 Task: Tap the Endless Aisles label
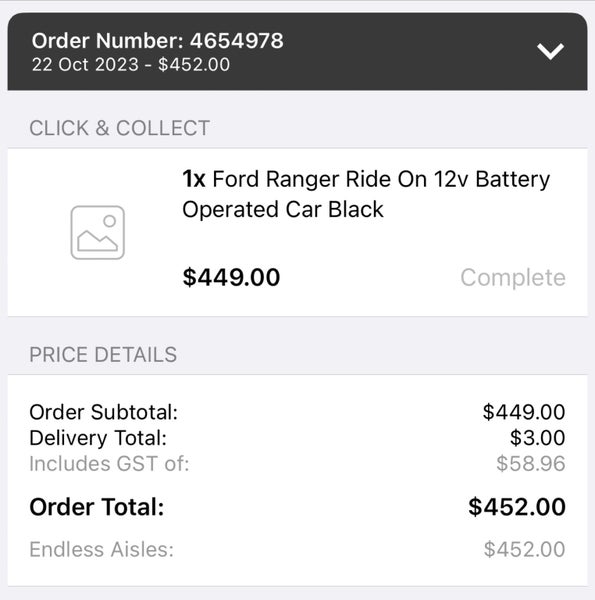(101, 549)
